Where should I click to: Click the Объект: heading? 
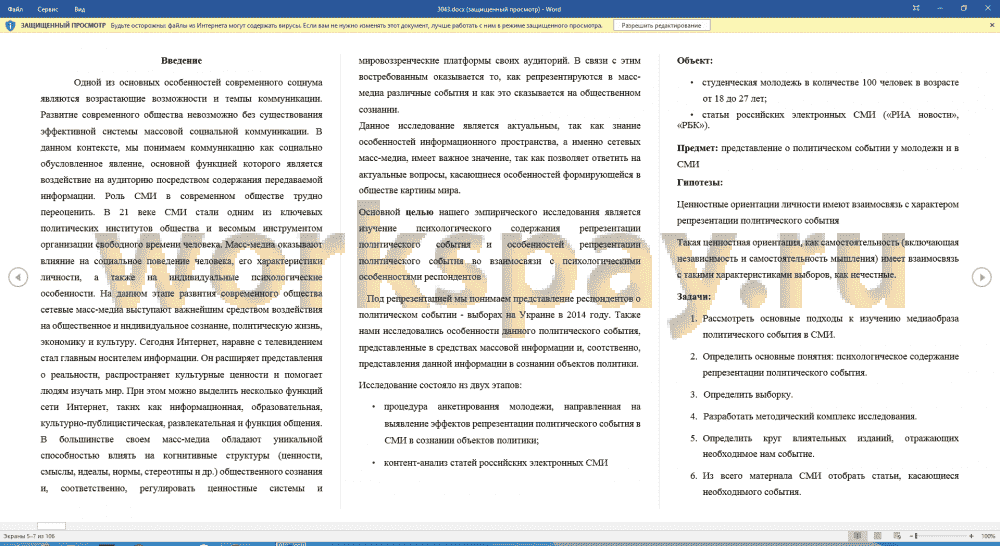tap(695, 61)
